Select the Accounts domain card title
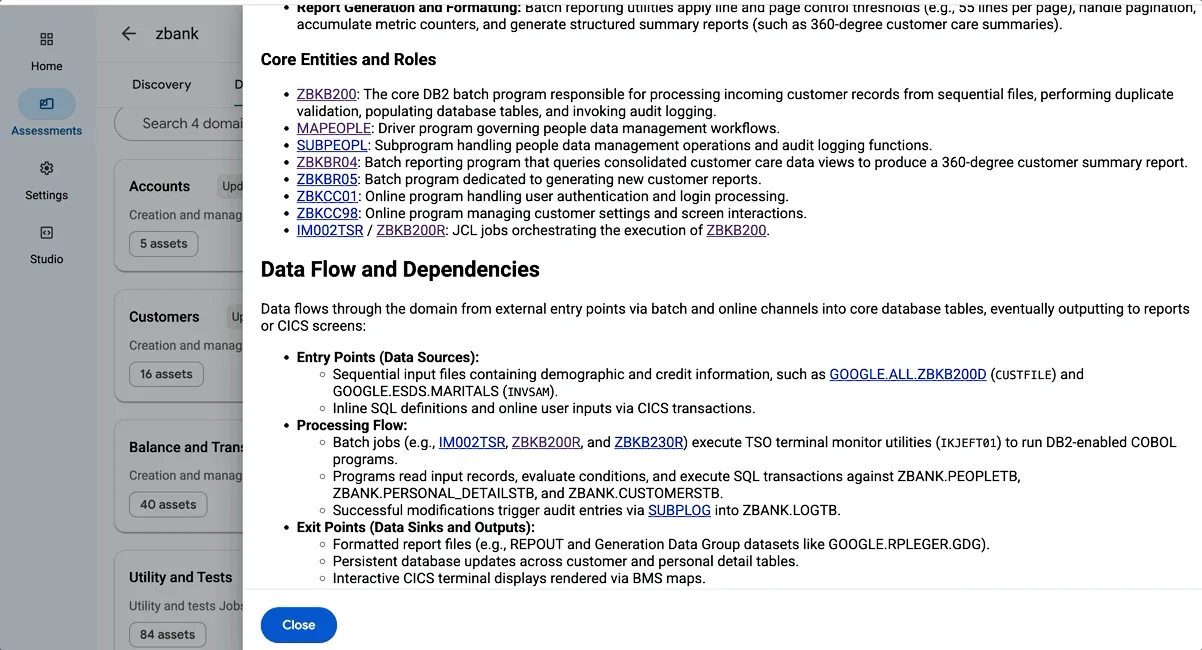 (159, 186)
